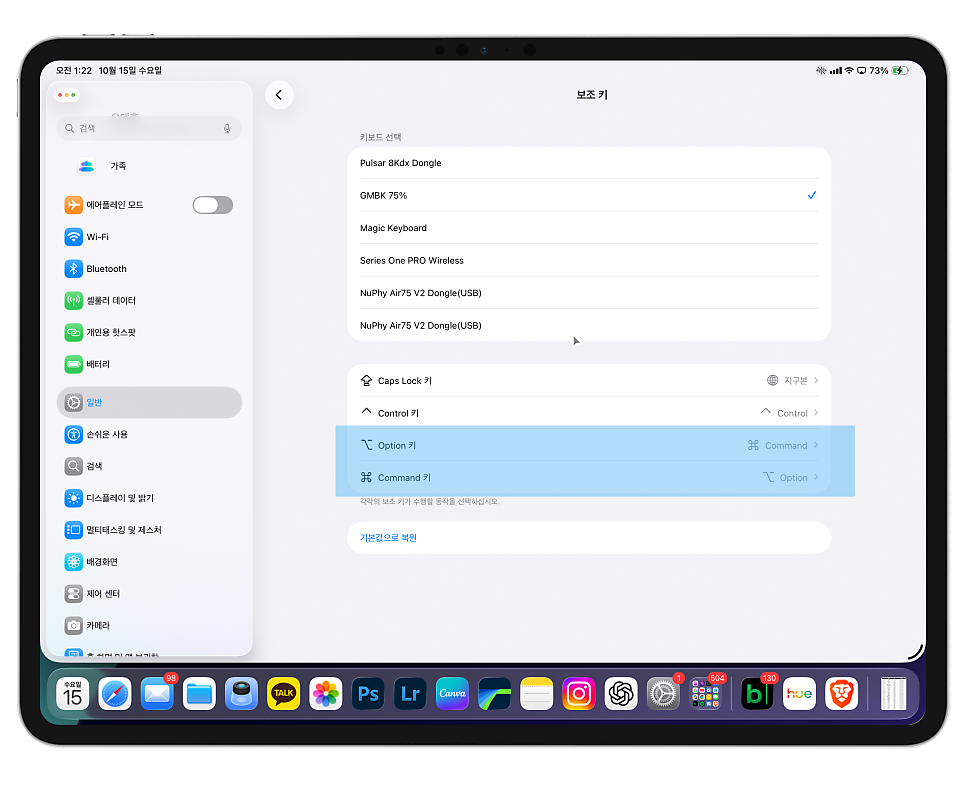Open 검색 settings item in sidebar
The image size is (966, 785).
[149, 466]
